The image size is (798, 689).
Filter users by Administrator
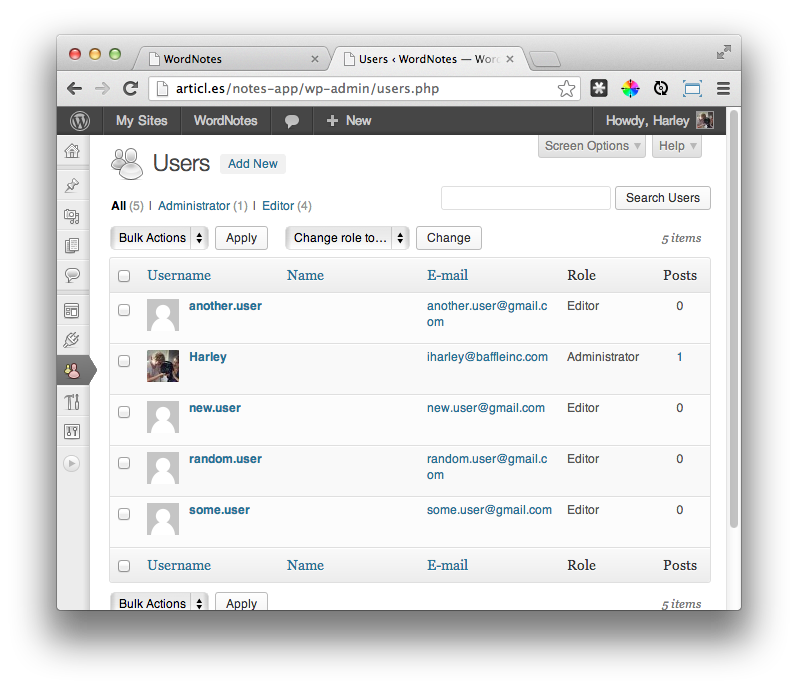(x=194, y=206)
